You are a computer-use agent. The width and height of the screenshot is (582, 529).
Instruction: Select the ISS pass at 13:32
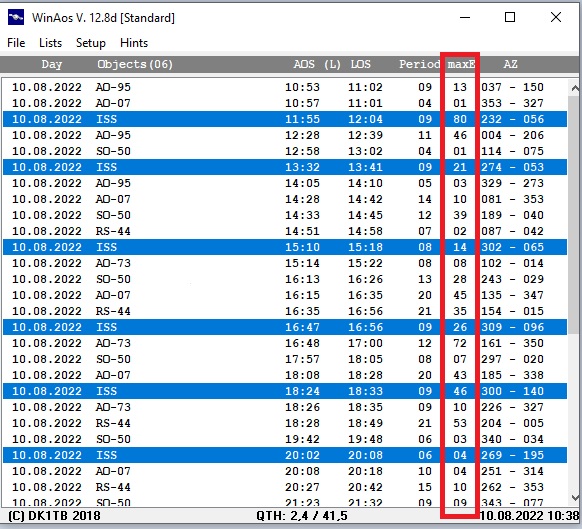pos(285,167)
